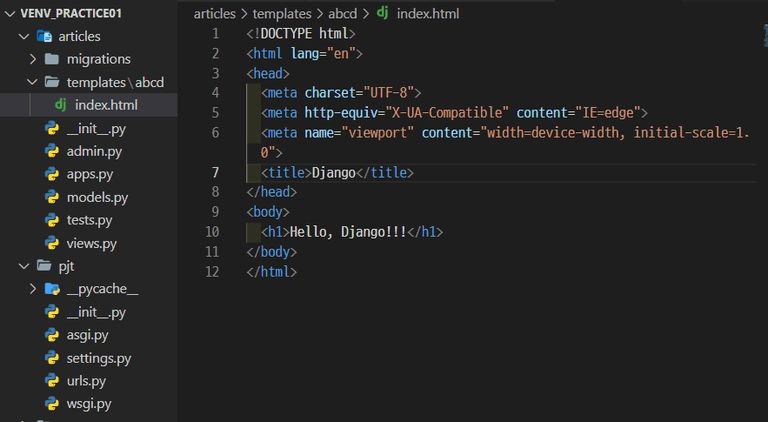
Task: Click the Python icon next to apps.py
Action: tap(52, 174)
